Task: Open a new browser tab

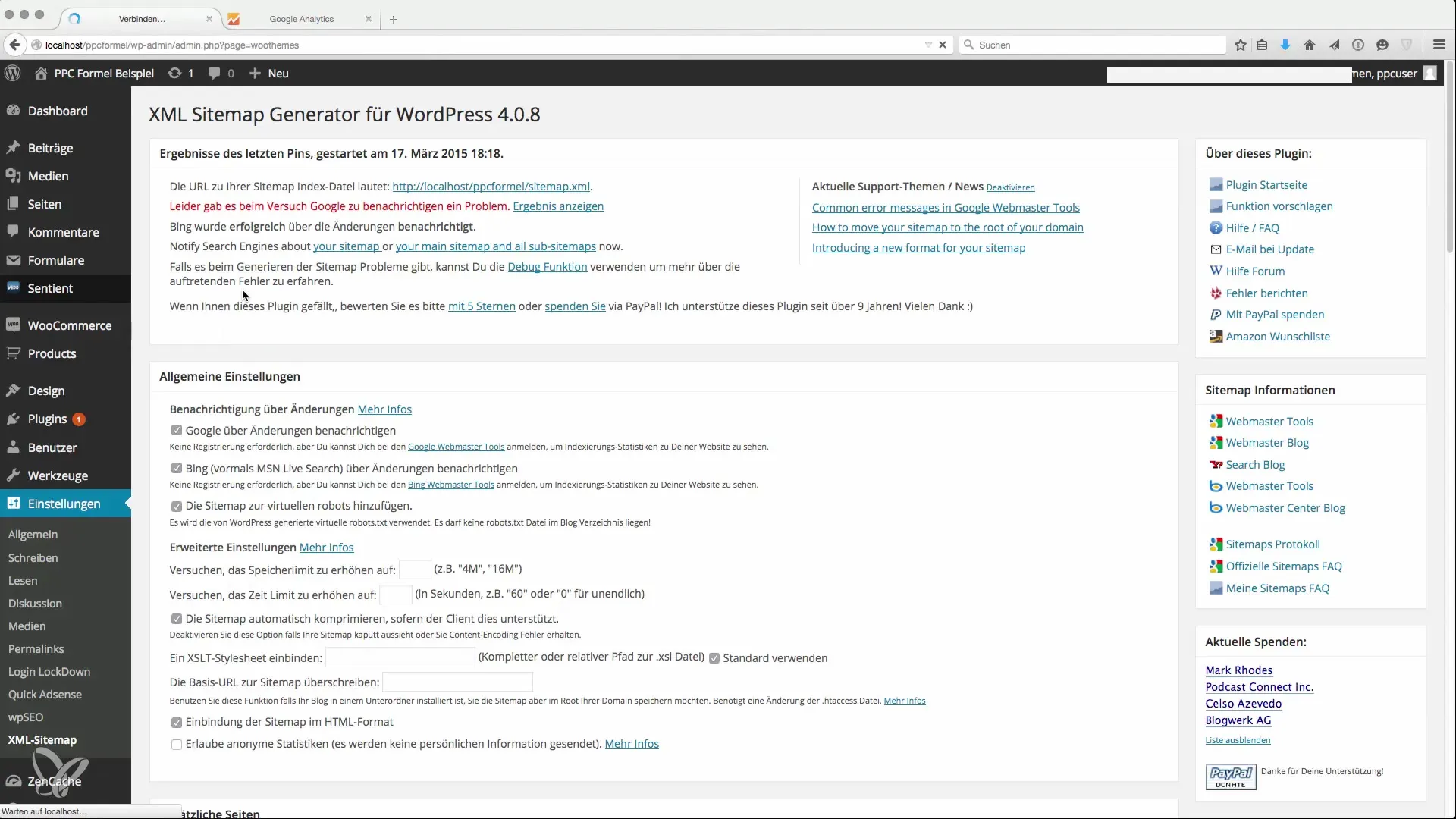Action: [x=394, y=19]
